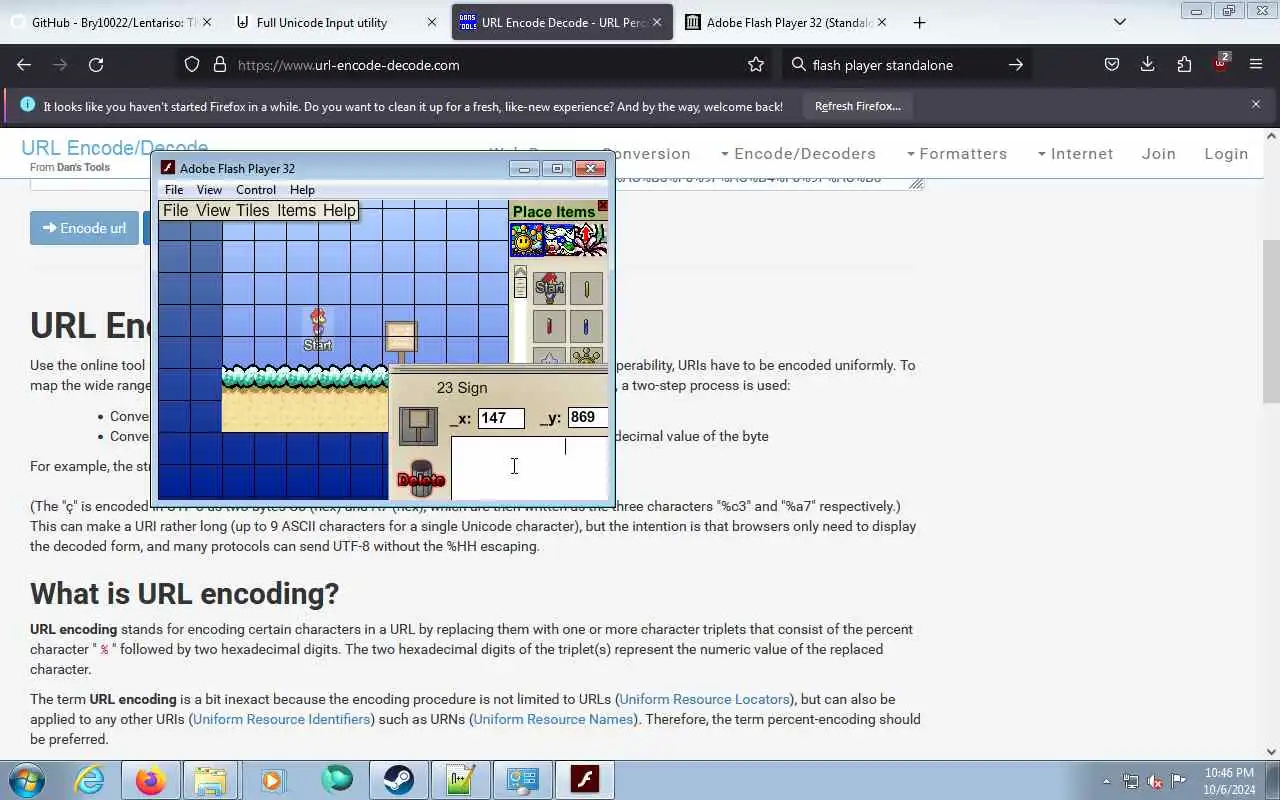The image size is (1280, 800).
Task: Click the Refresh Firefox button
Action: [857, 106]
